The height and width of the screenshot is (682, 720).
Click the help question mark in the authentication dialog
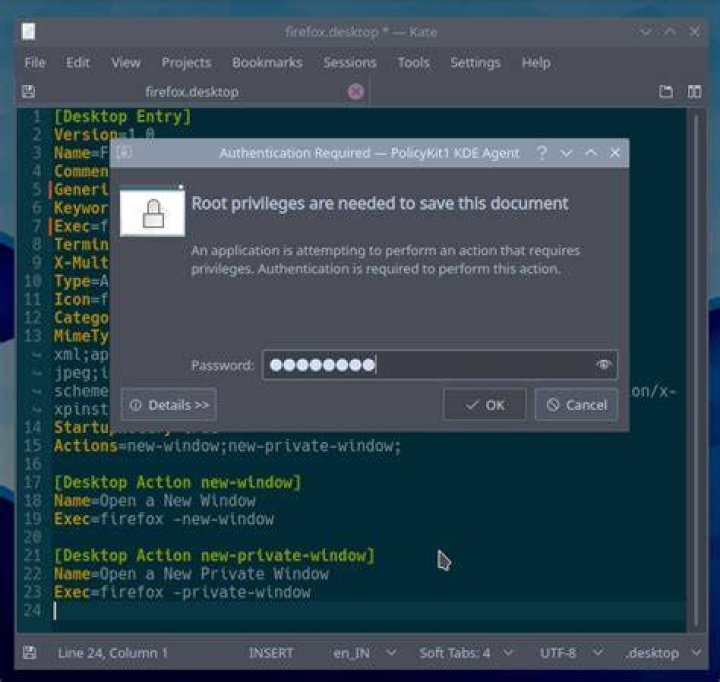click(542, 152)
